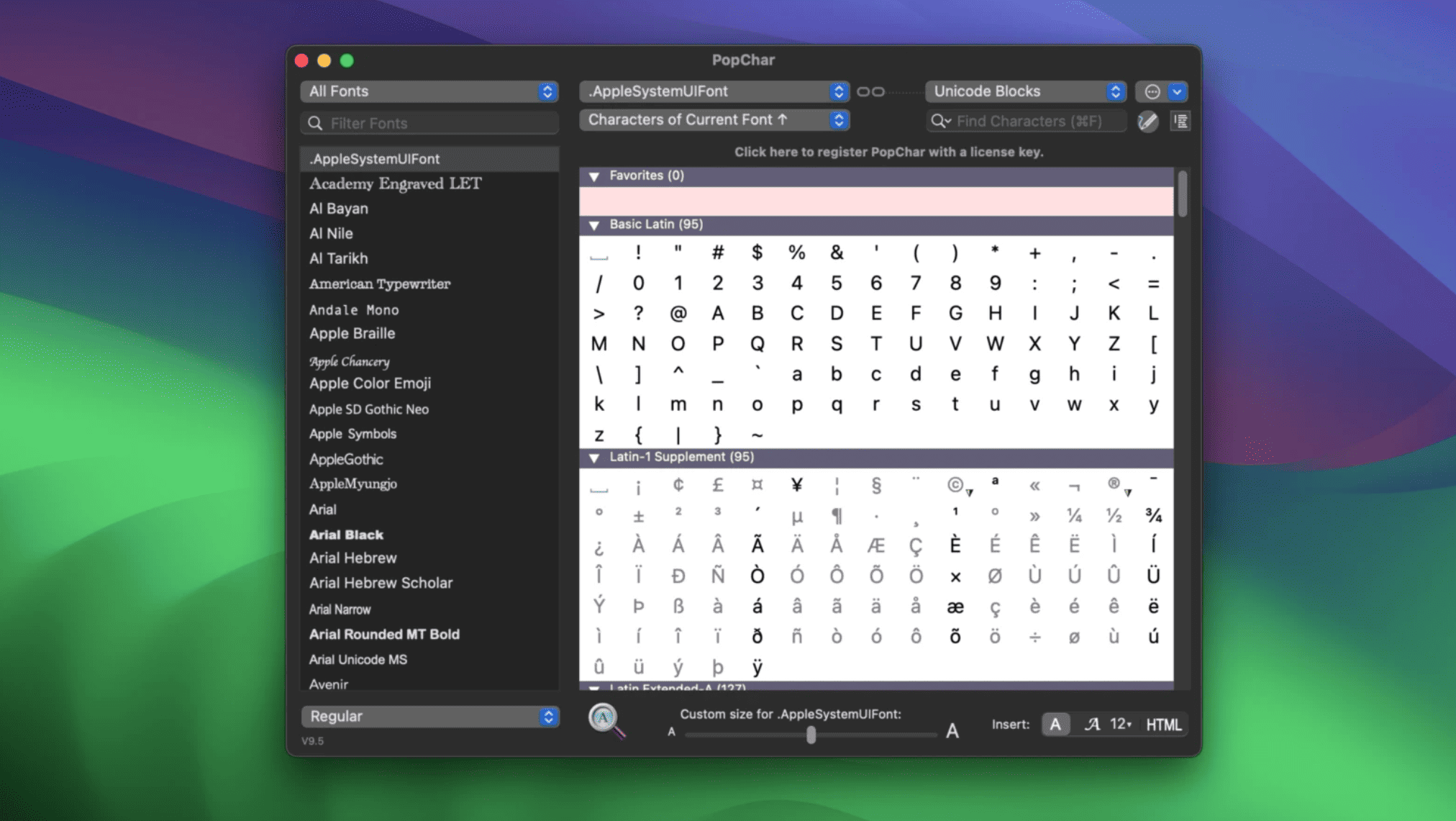Click the large A at slider end

[x=952, y=731]
